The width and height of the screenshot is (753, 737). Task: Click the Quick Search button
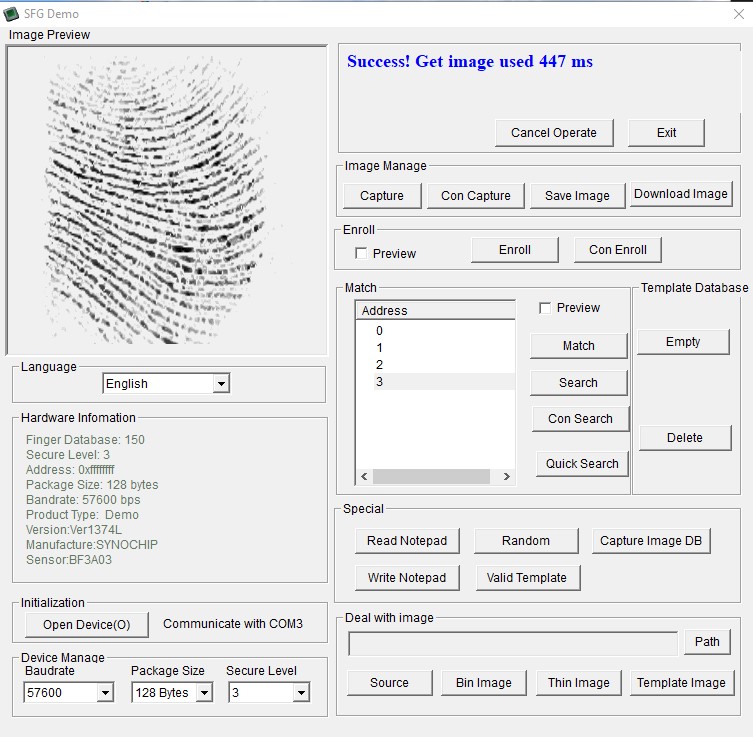tap(582, 464)
